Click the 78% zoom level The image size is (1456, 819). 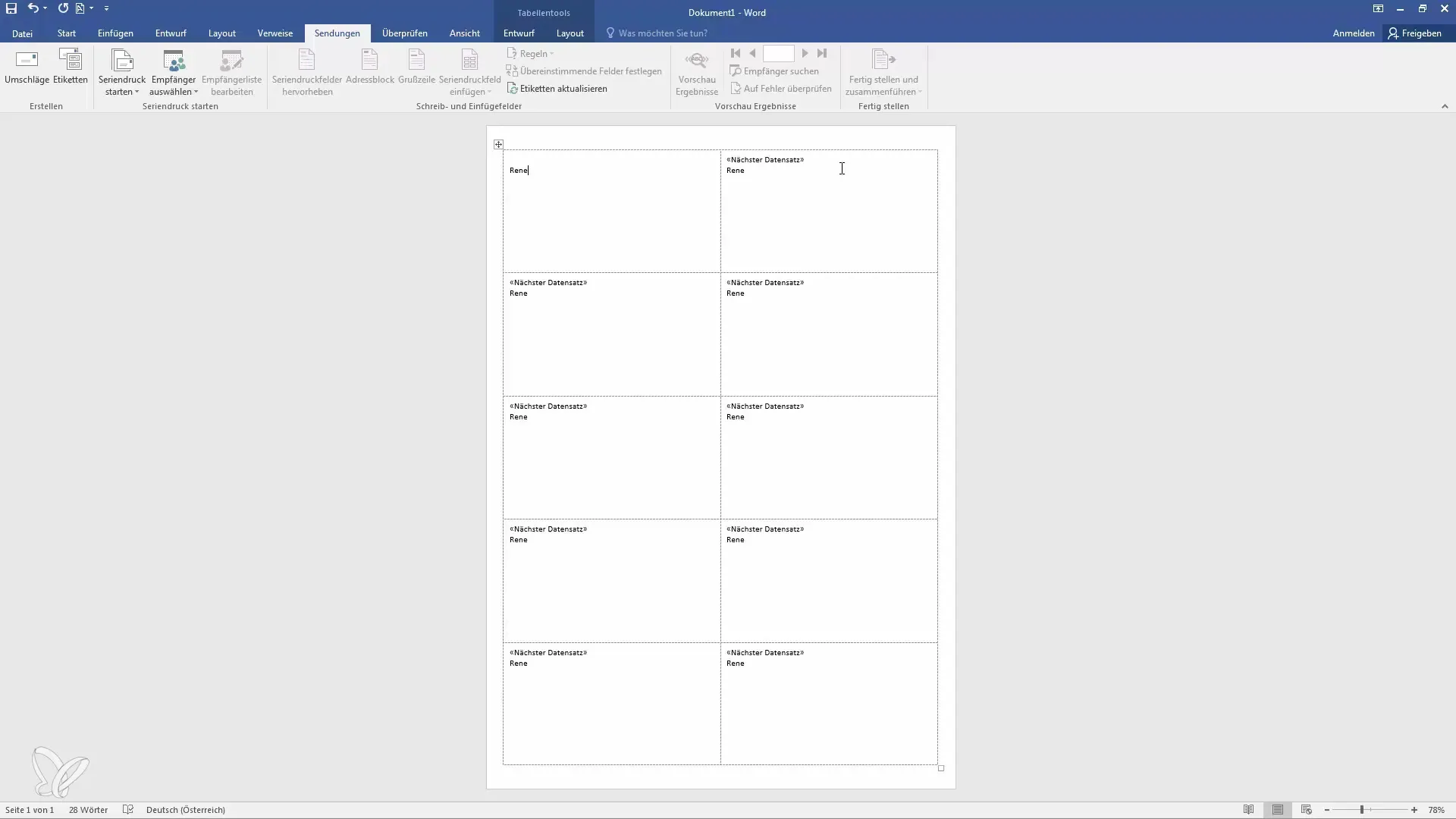point(1436,810)
